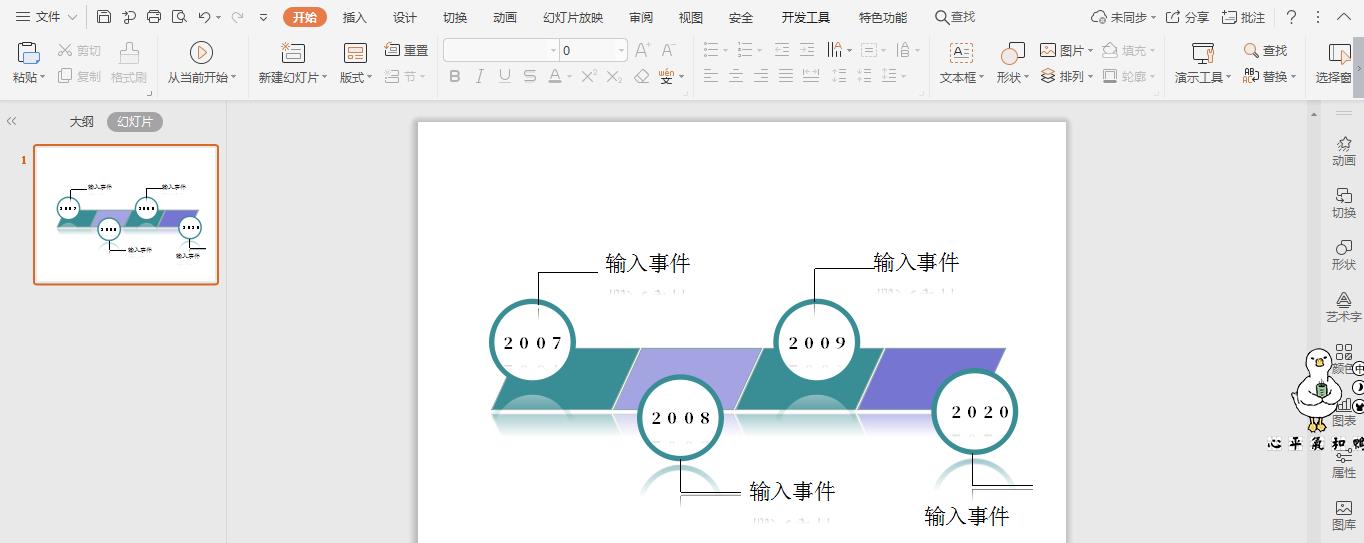
Task: Toggle Subscript formatting
Action: pyautogui.click(x=615, y=76)
